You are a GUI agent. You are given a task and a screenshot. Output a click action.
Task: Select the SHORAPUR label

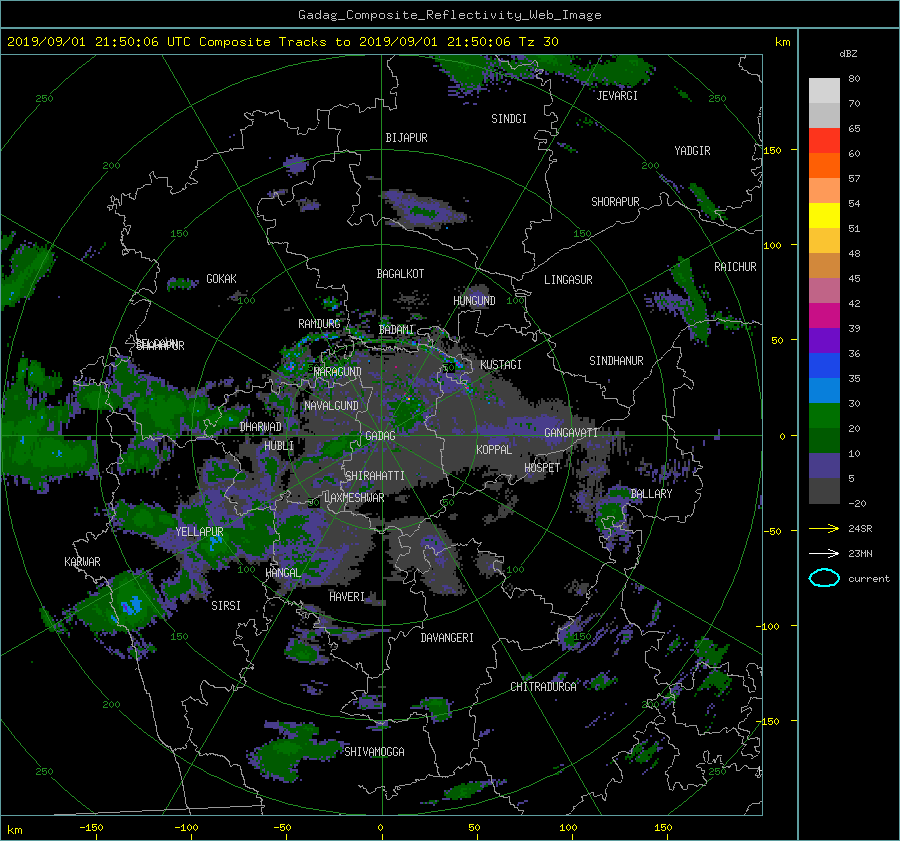click(615, 202)
